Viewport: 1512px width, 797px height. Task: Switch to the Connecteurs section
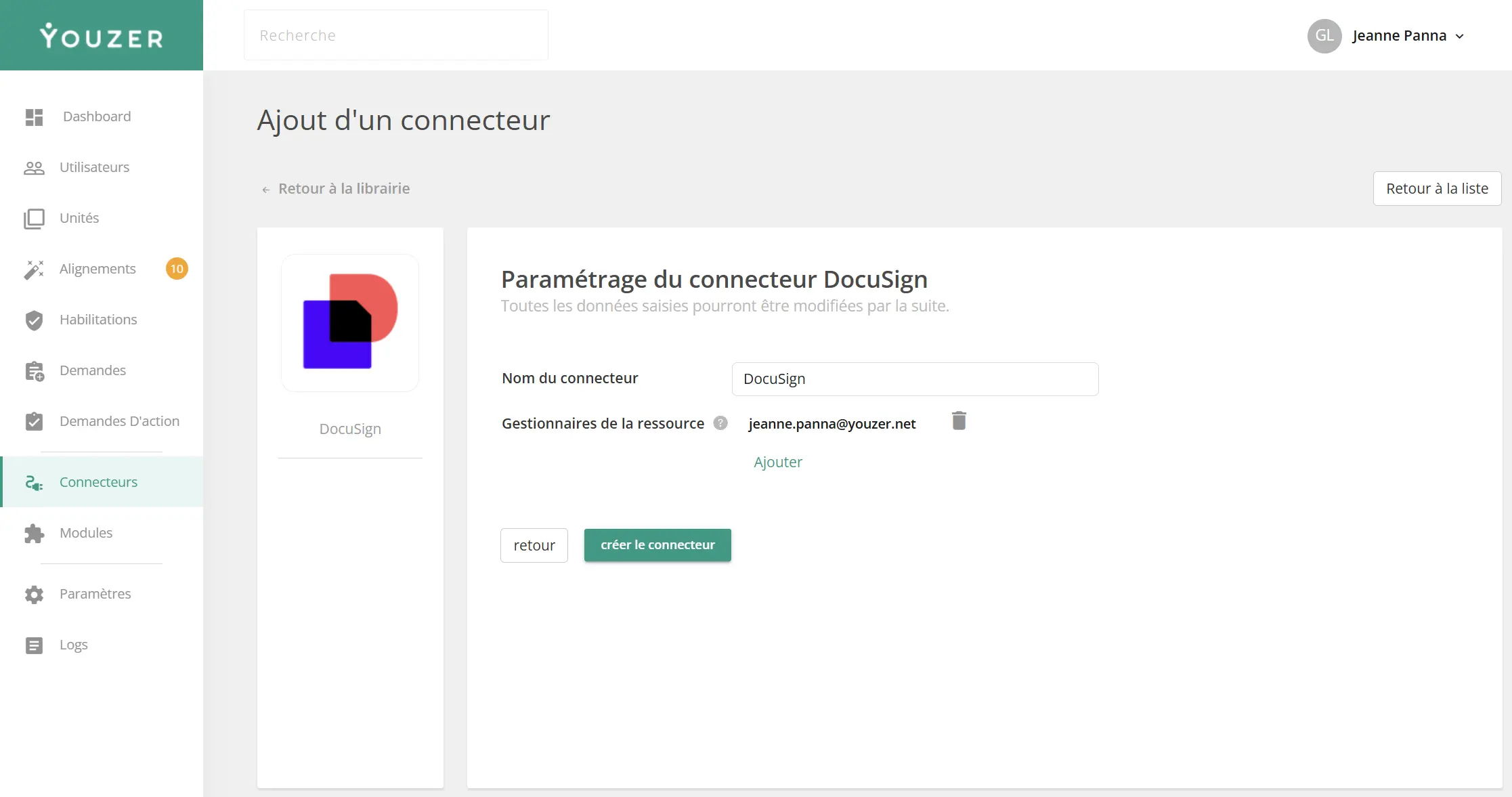click(98, 481)
